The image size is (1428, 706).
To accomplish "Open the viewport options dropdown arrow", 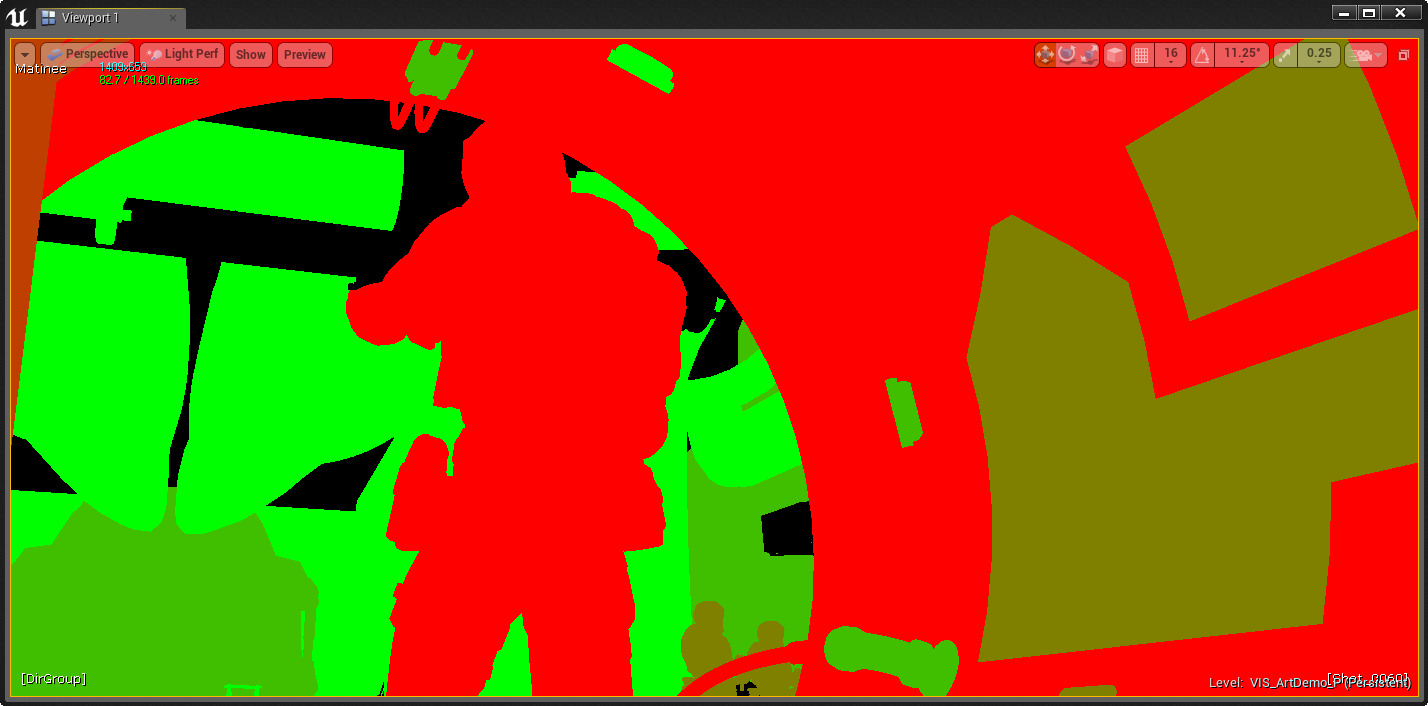I will click(x=23, y=54).
